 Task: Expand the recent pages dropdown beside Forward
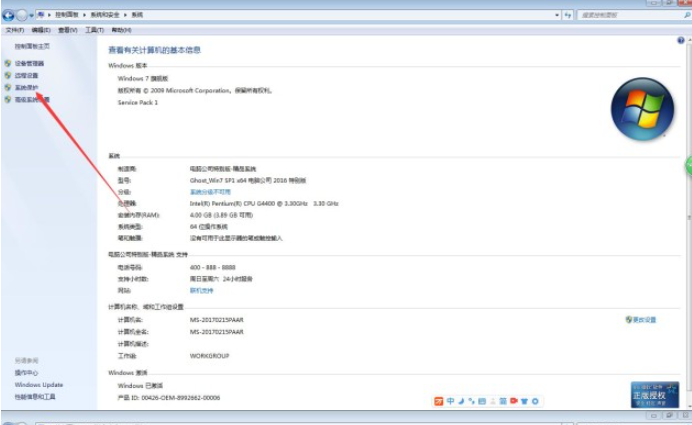click(x=33, y=16)
